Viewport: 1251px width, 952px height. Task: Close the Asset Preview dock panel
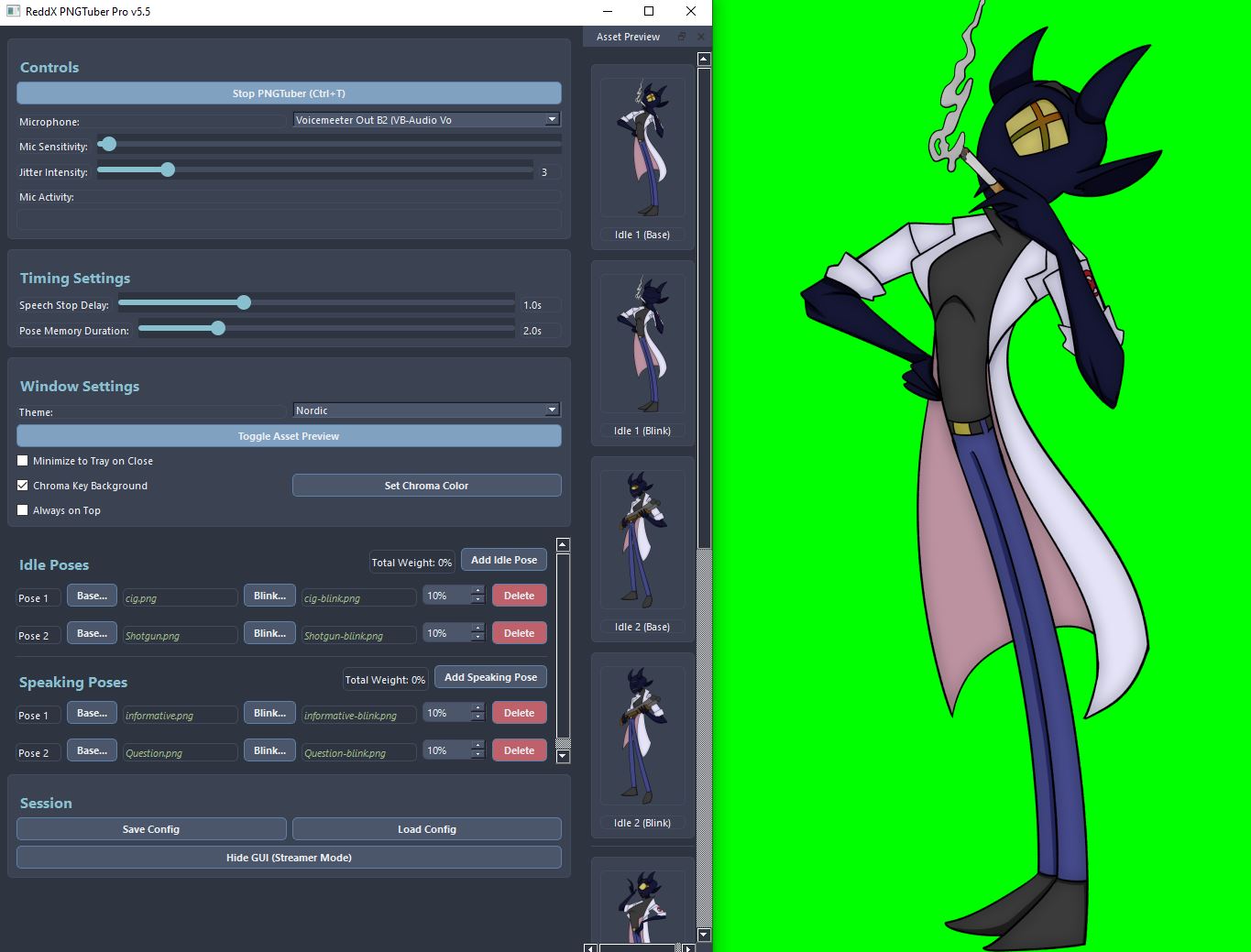(x=701, y=37)
